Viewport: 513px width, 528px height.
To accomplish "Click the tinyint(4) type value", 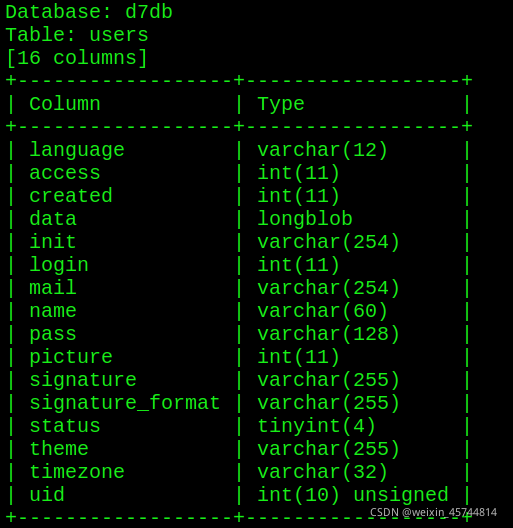I will (317, 426).
